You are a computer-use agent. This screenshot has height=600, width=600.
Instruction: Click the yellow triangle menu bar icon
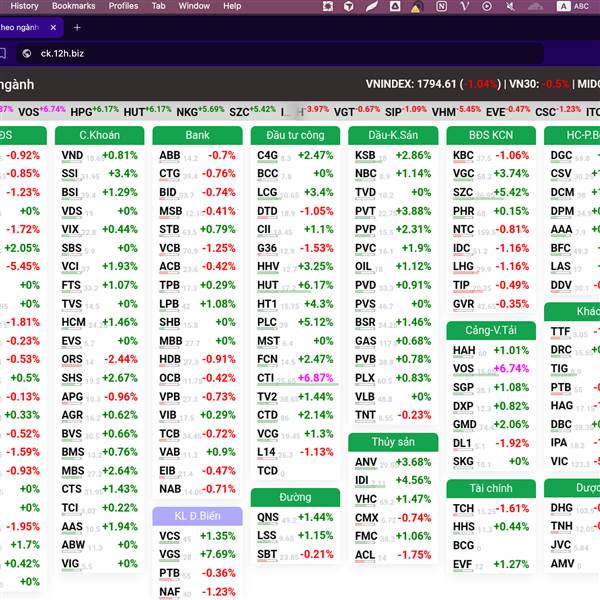tap(416, 7)
